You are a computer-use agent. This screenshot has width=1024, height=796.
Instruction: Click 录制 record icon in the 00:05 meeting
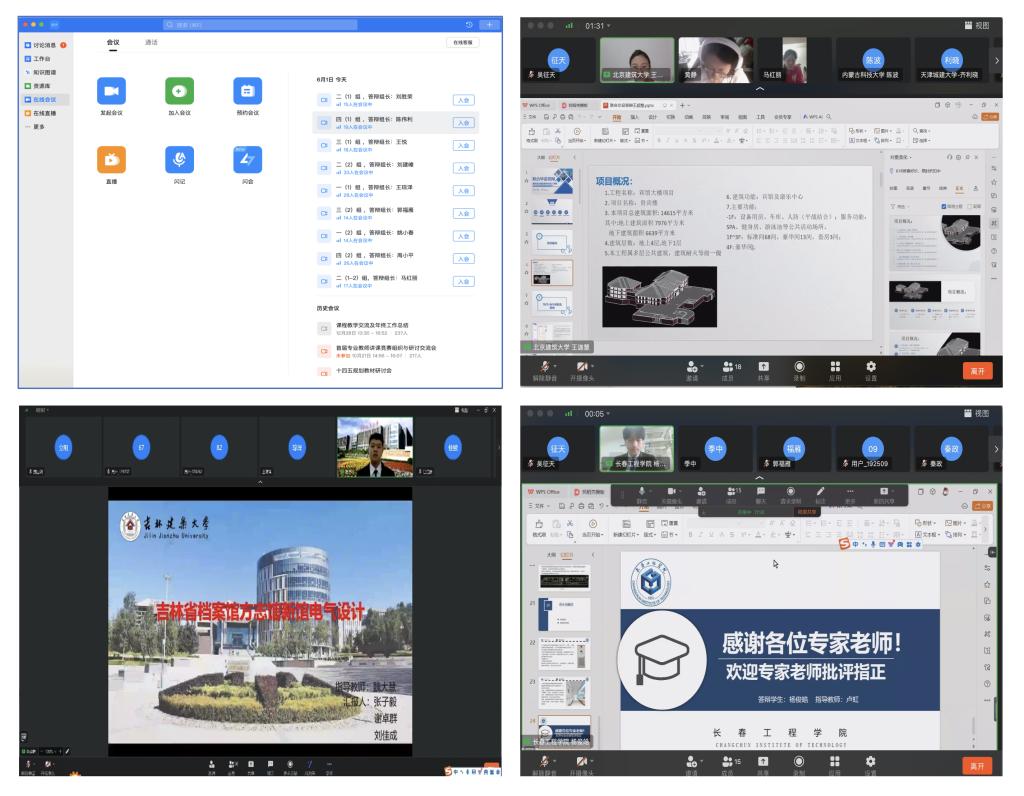point(799,763)
